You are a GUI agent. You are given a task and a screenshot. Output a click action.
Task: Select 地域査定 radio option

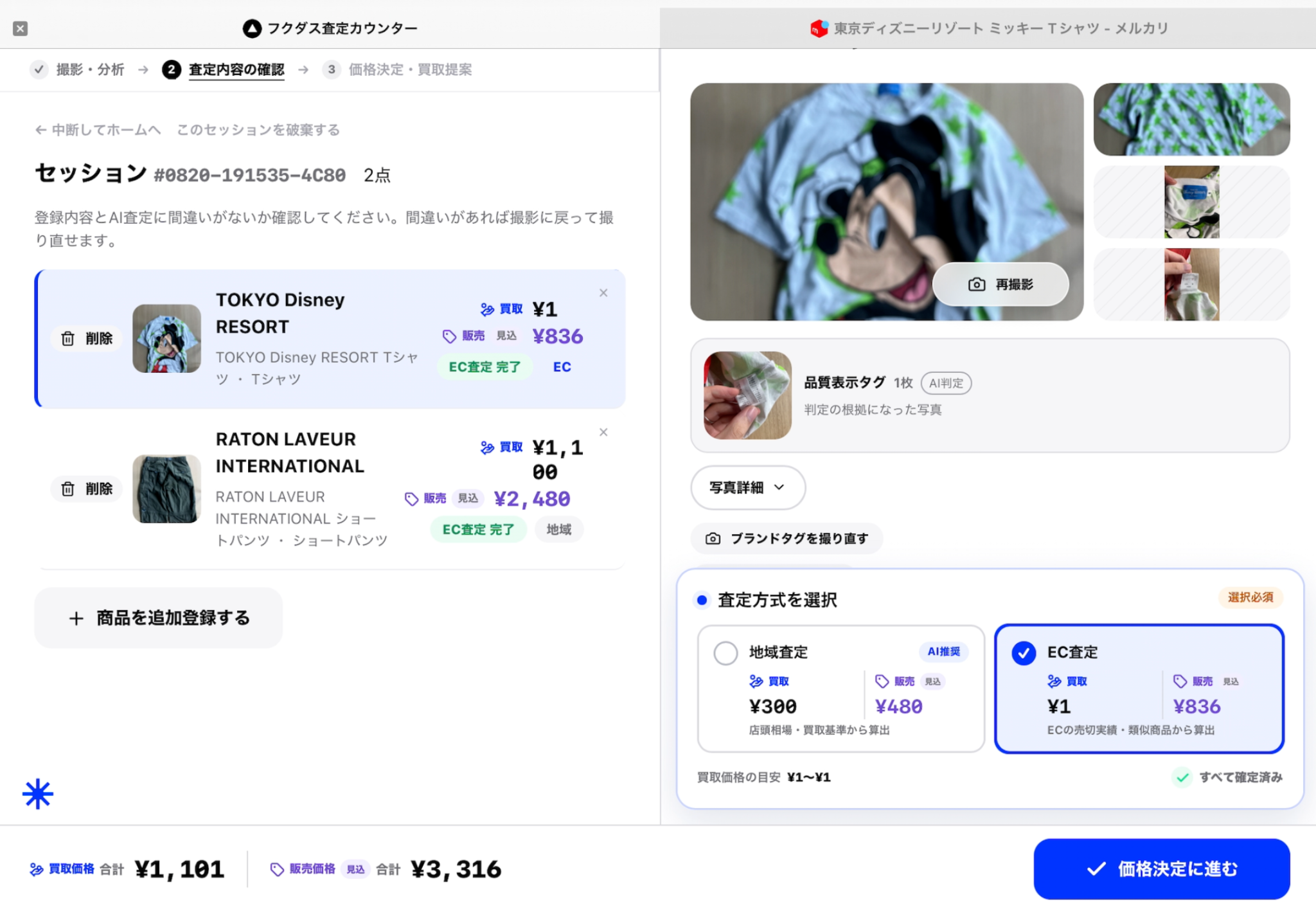click(725, 653)
